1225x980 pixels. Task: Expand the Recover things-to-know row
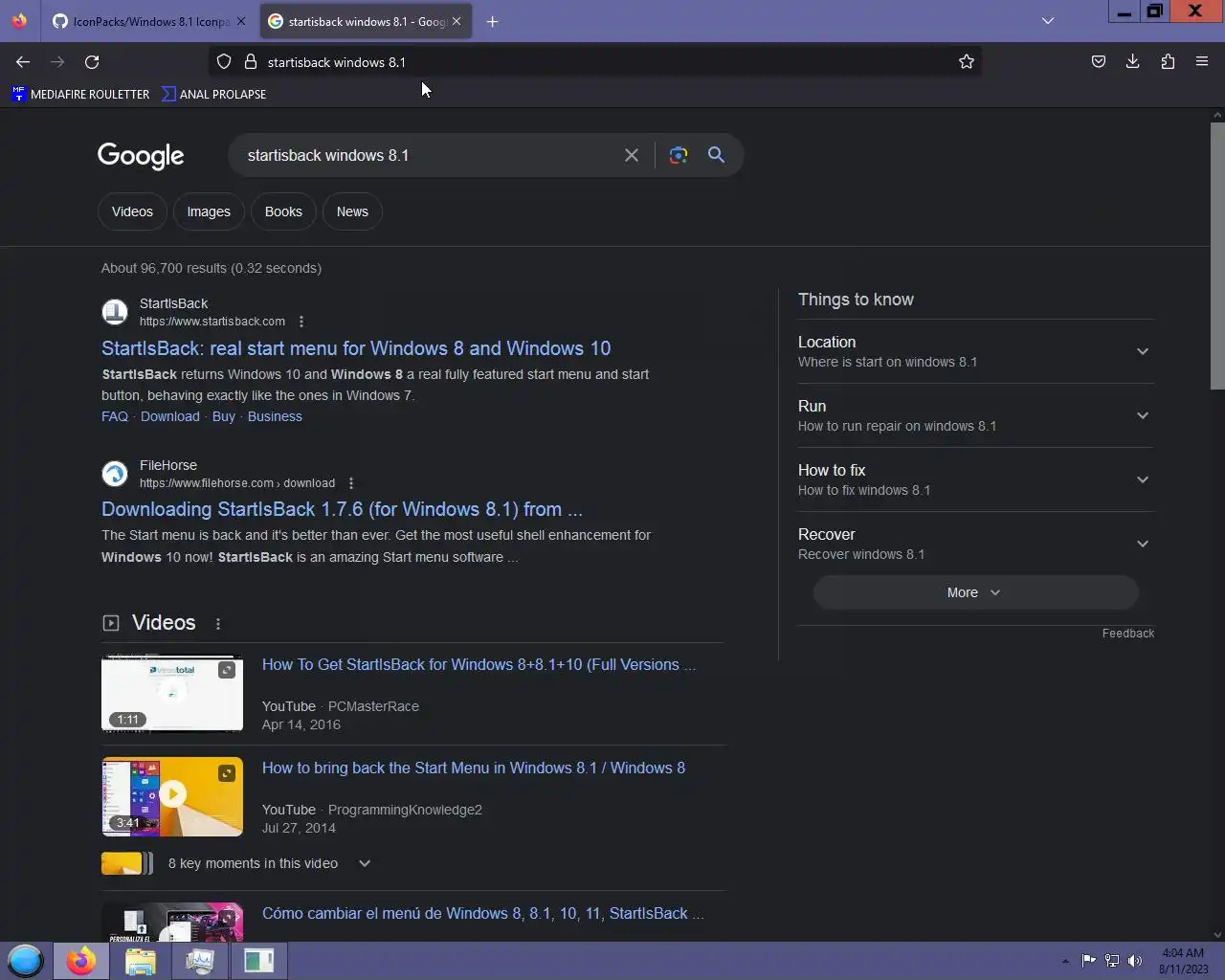pos(975,544)
